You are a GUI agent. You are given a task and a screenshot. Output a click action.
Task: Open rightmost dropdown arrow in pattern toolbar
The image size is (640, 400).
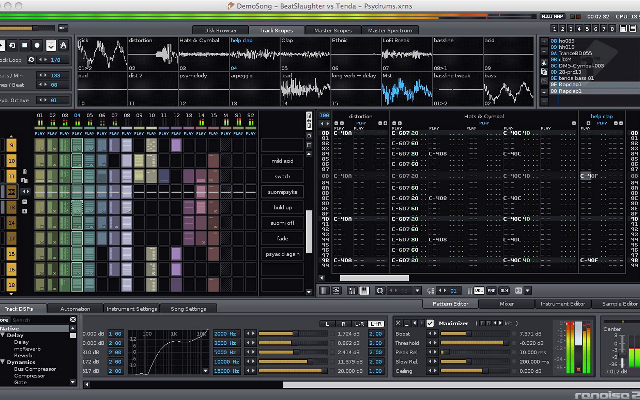coord(528,291)
